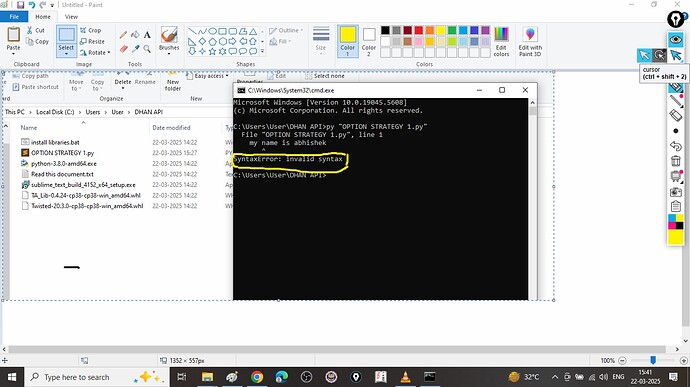690x387 pixels.
Task: Switch to the Home ribbon tab
Action: (x=43, y=17)
